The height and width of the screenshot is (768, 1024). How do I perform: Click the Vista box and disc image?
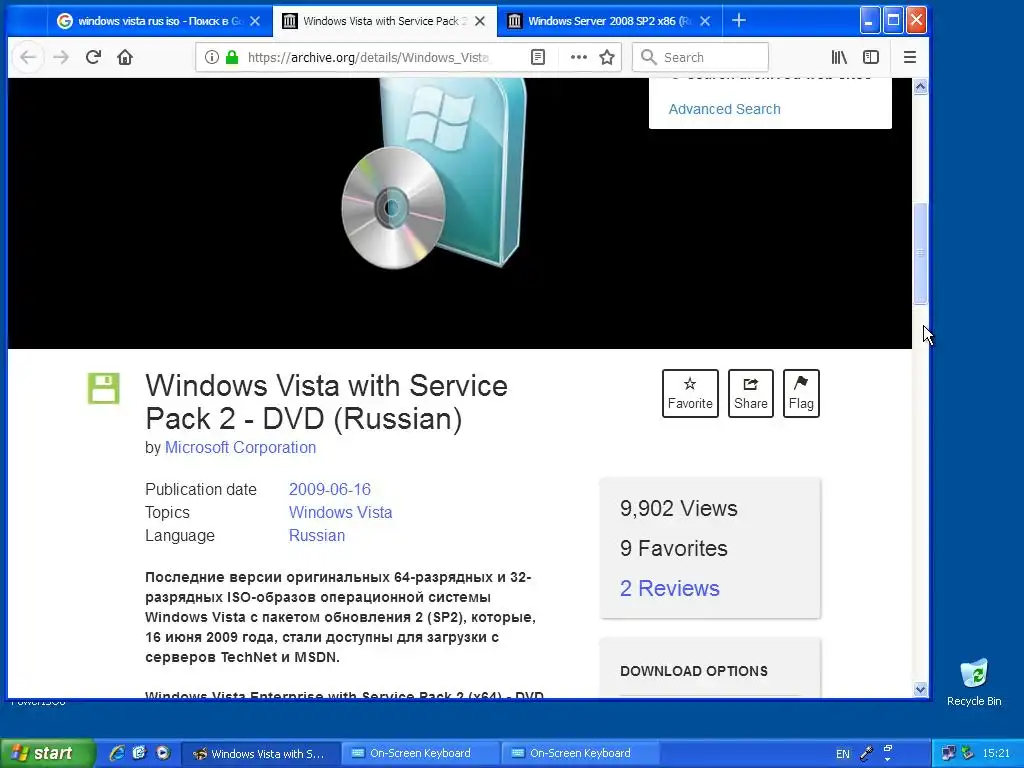[x=434, y=173]
